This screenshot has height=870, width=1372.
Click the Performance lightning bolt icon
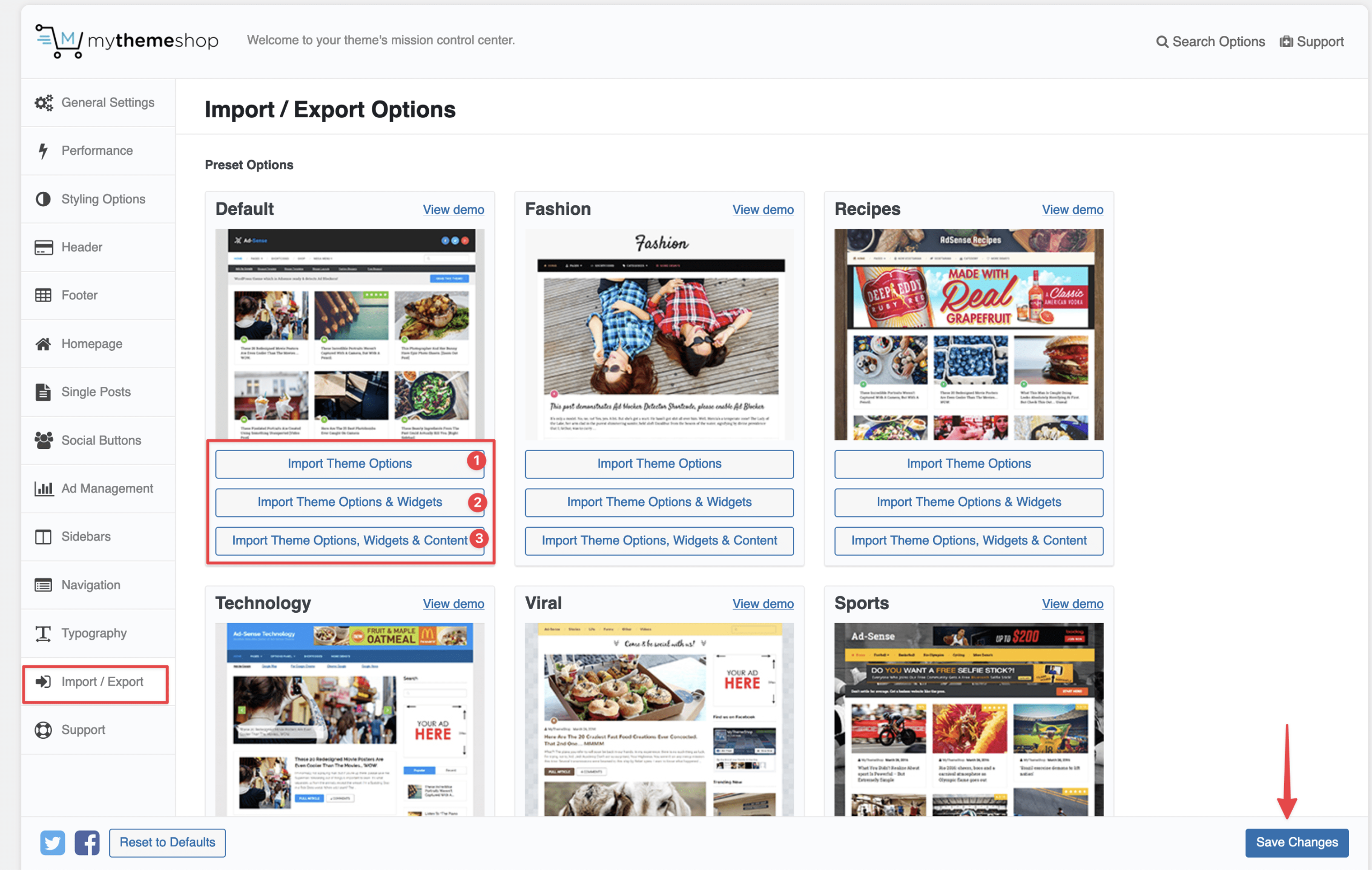tap(43, 151)
